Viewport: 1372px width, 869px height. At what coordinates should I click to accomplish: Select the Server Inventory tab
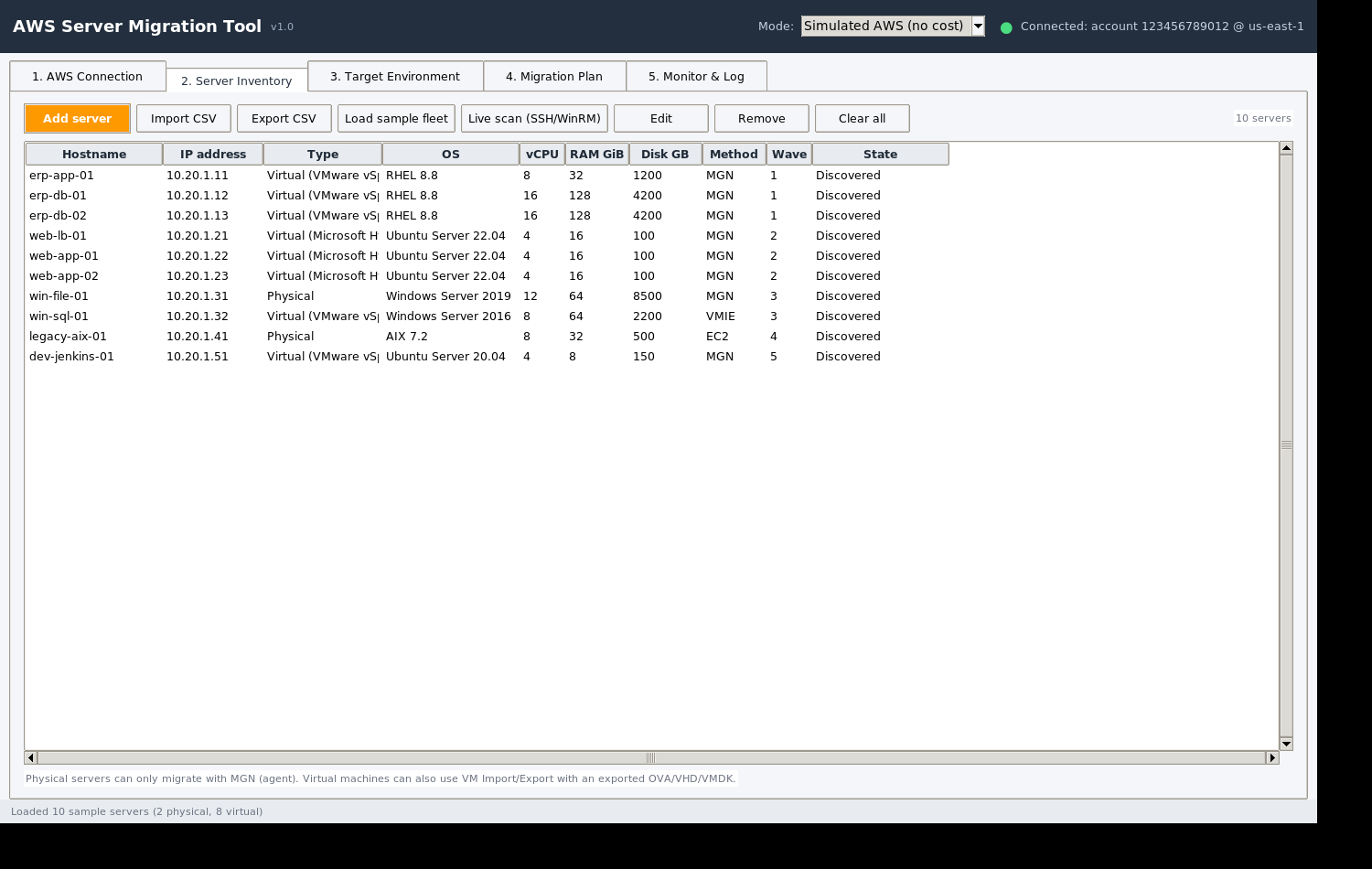point(237,80)
